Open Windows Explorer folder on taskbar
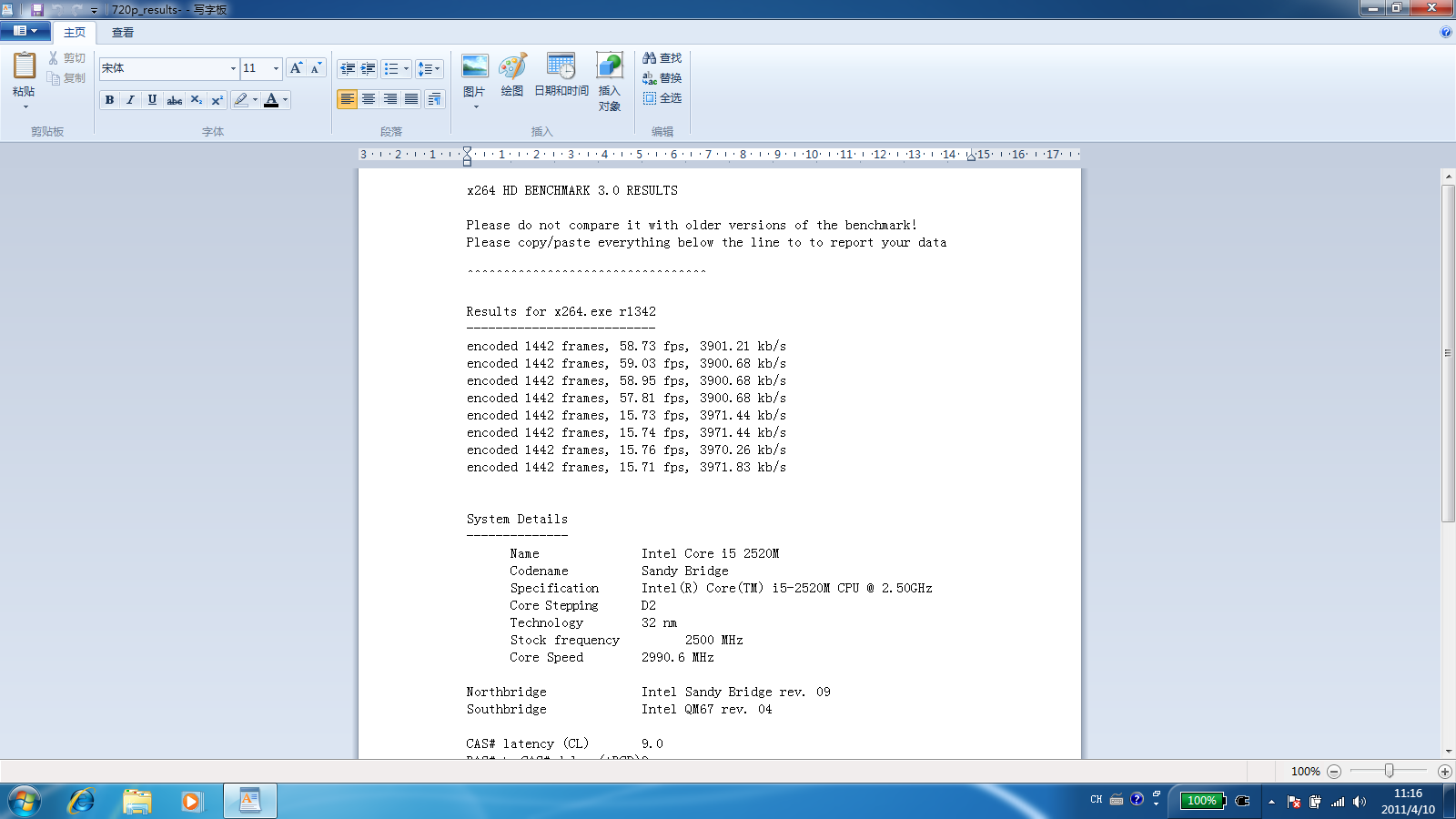Screen dimensions: 1456x819 pyautogui.click(x=136, y=801)
